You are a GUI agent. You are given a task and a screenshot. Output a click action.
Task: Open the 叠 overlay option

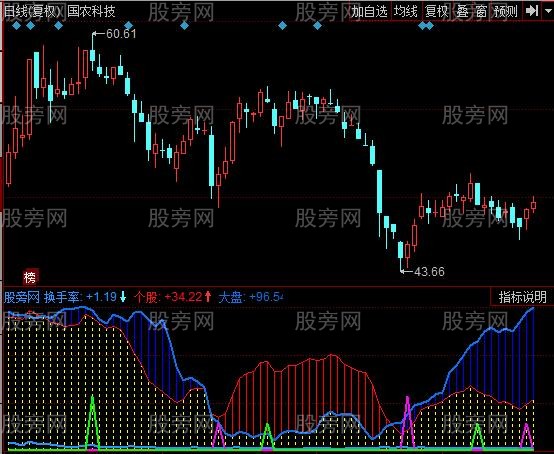pos(462,12)
